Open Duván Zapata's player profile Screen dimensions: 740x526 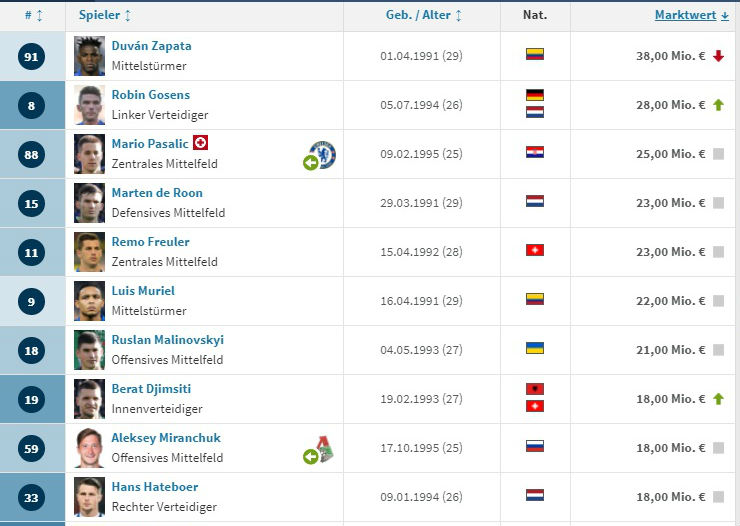coord(151,46)
